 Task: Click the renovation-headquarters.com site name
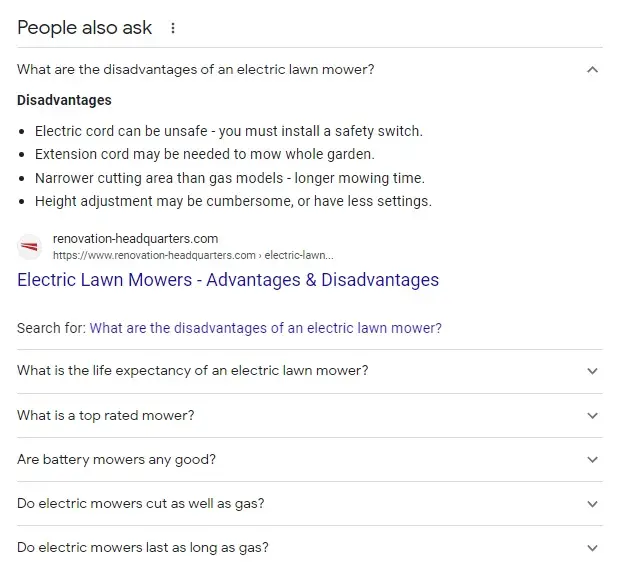135,238
